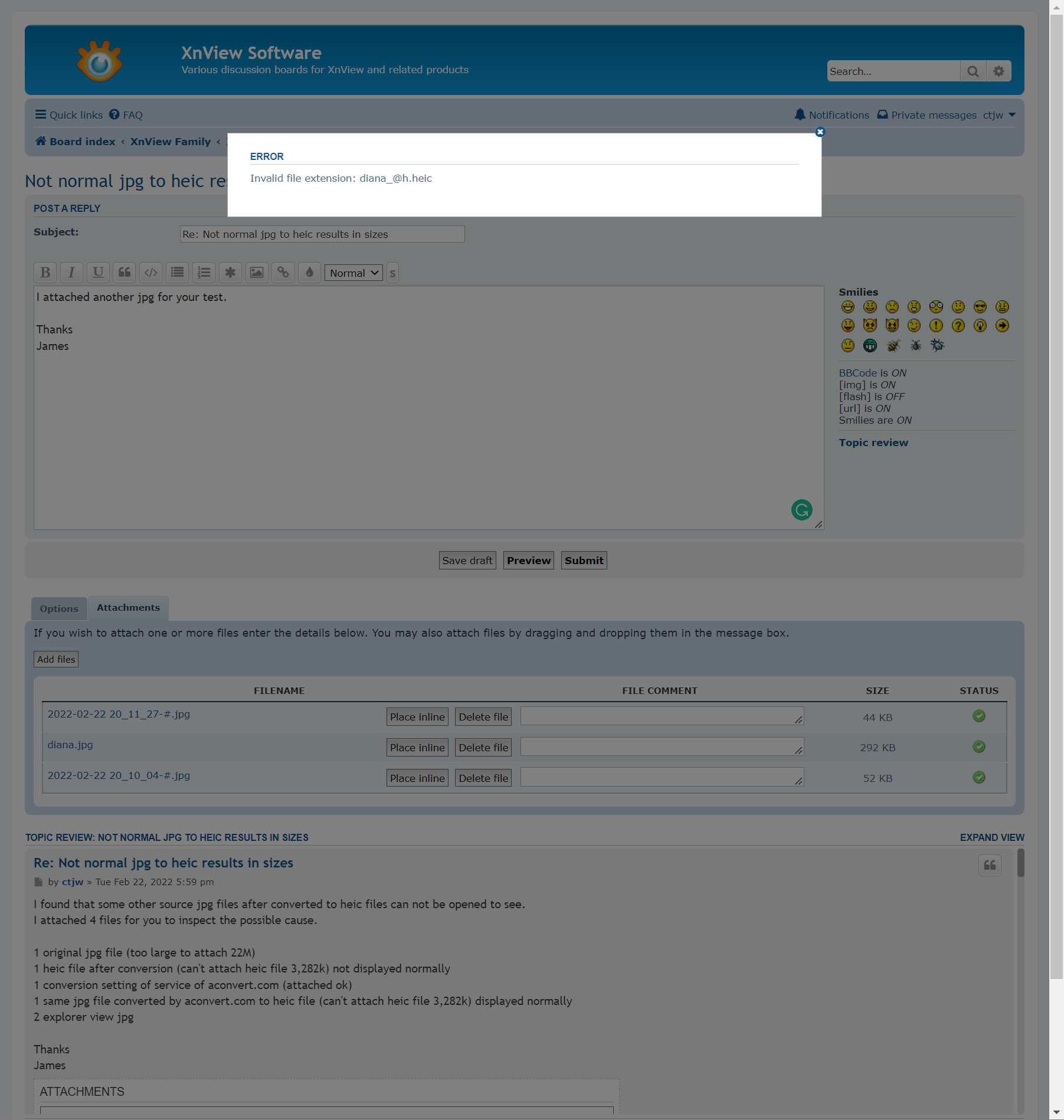The image size is (1064, 1120).
Task: Open the Normal font size dropdown
Action: [353, 273]
